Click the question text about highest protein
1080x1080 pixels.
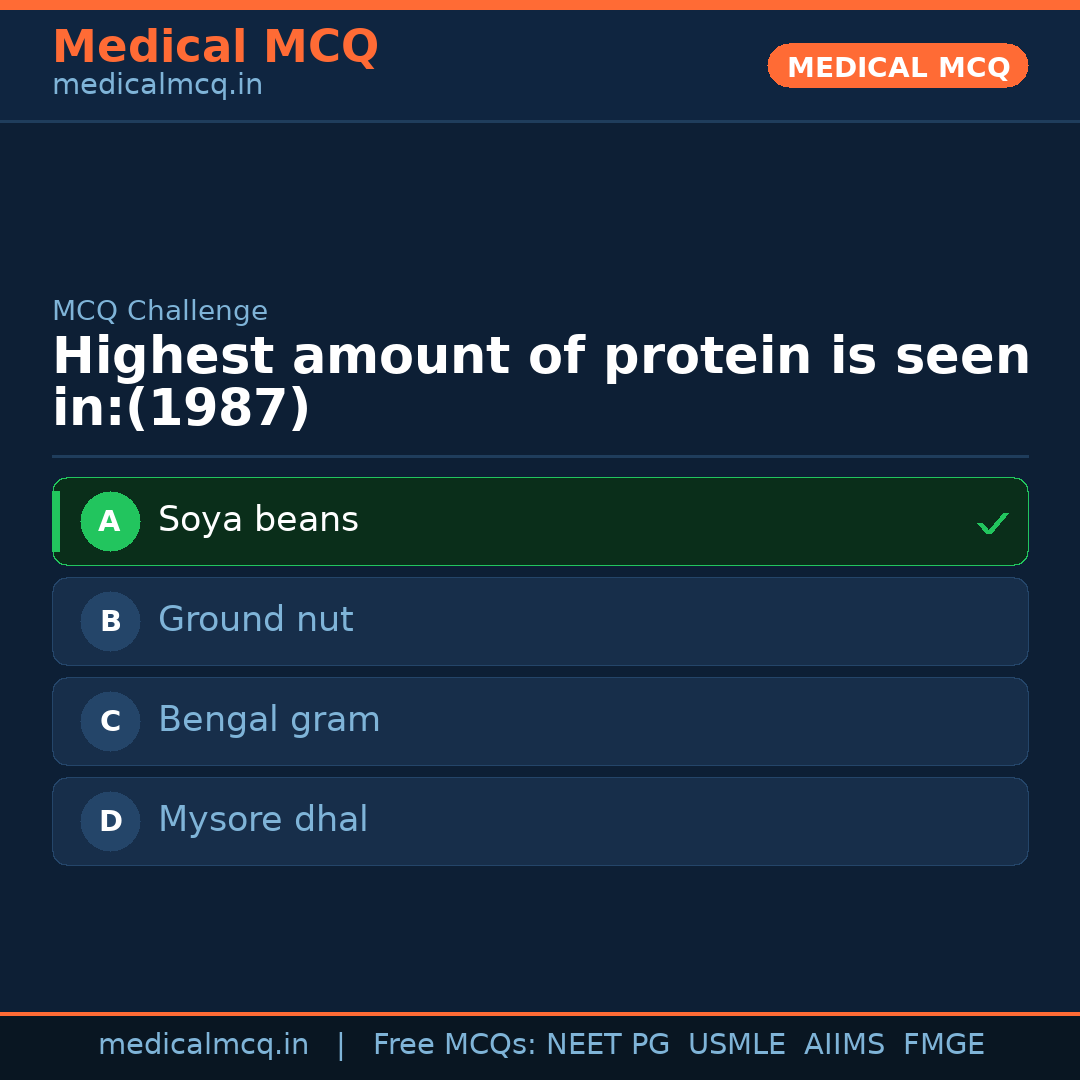(x=540, y=380)
